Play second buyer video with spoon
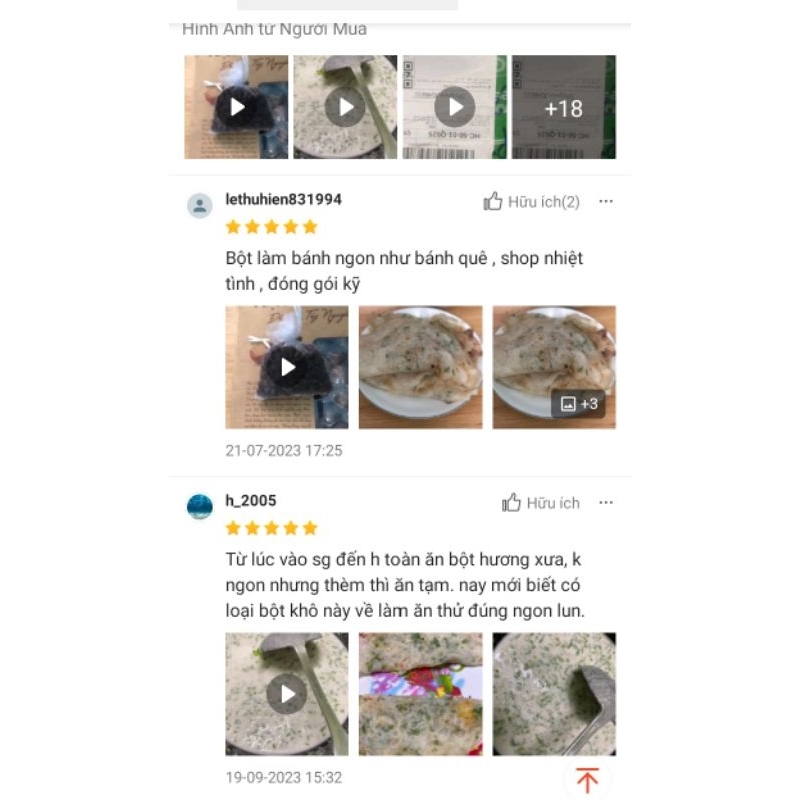 345,107
